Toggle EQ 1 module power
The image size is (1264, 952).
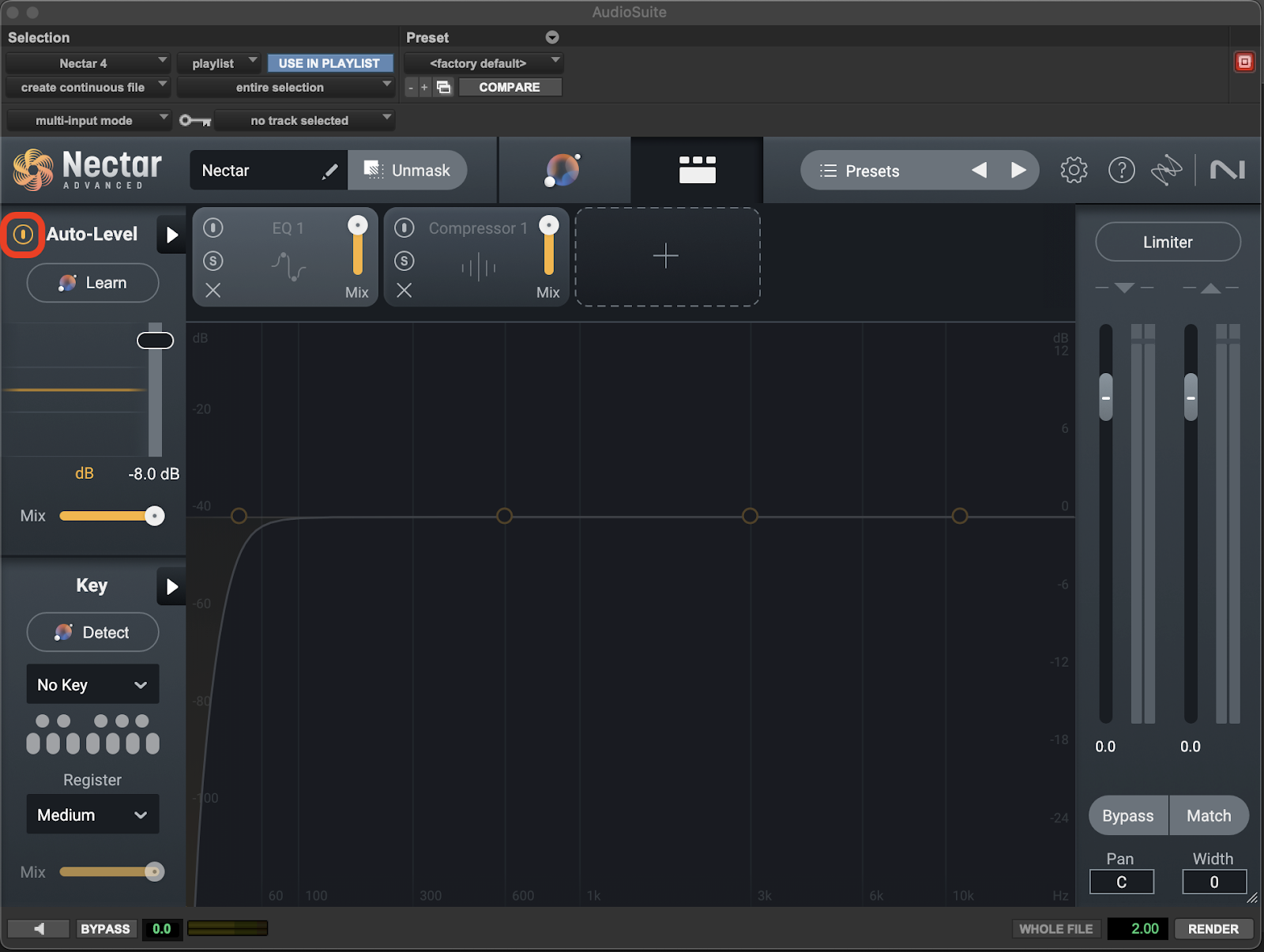(213, 228)
